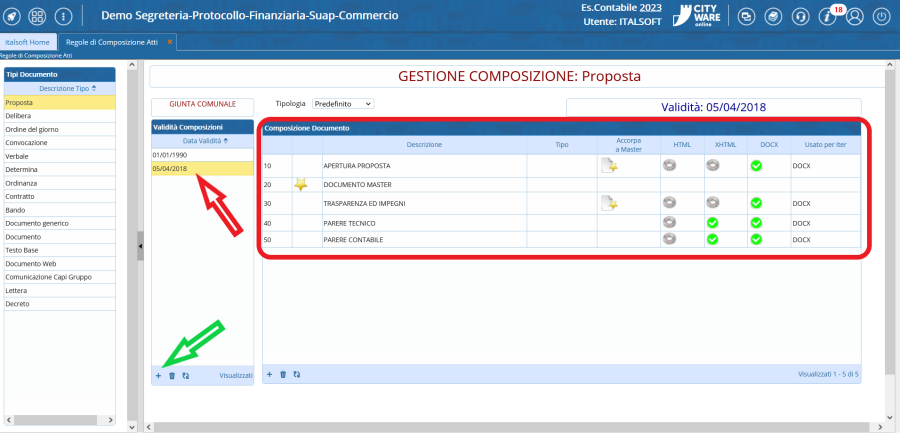Viewport: 900px width, 433px height.
Task: Toggle XHTML check for Parere Tecnico
Action: pyautogui.click(x=712, y=222)
